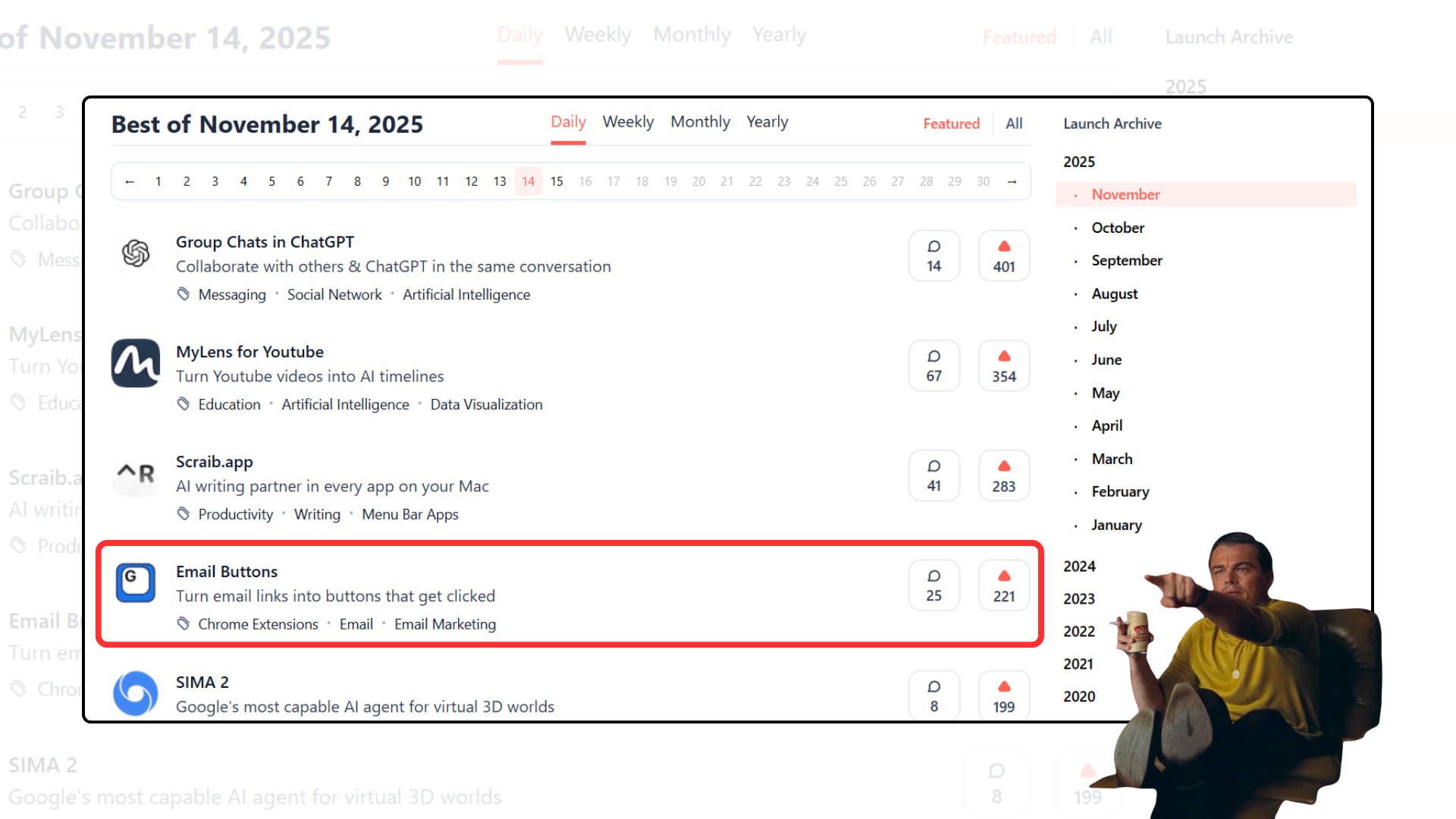Open October in Launch Archive
Image resolution: width=1456 pixels, height=819 pixels.
[1118, 227]
